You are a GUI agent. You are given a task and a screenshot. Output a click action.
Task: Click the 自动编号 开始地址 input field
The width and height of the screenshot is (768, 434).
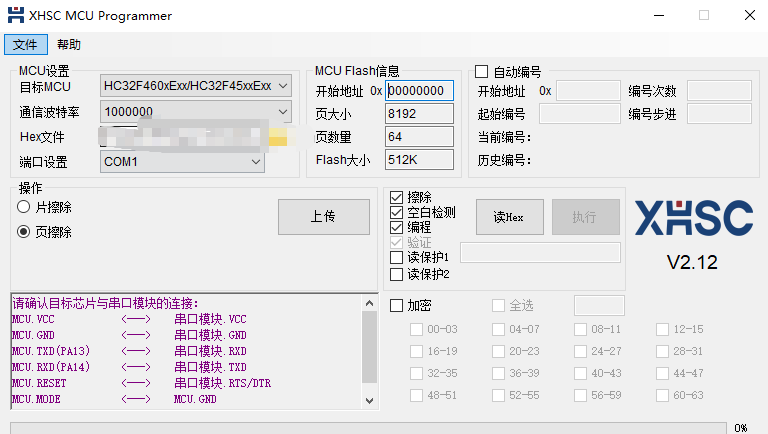click(588, 91)
